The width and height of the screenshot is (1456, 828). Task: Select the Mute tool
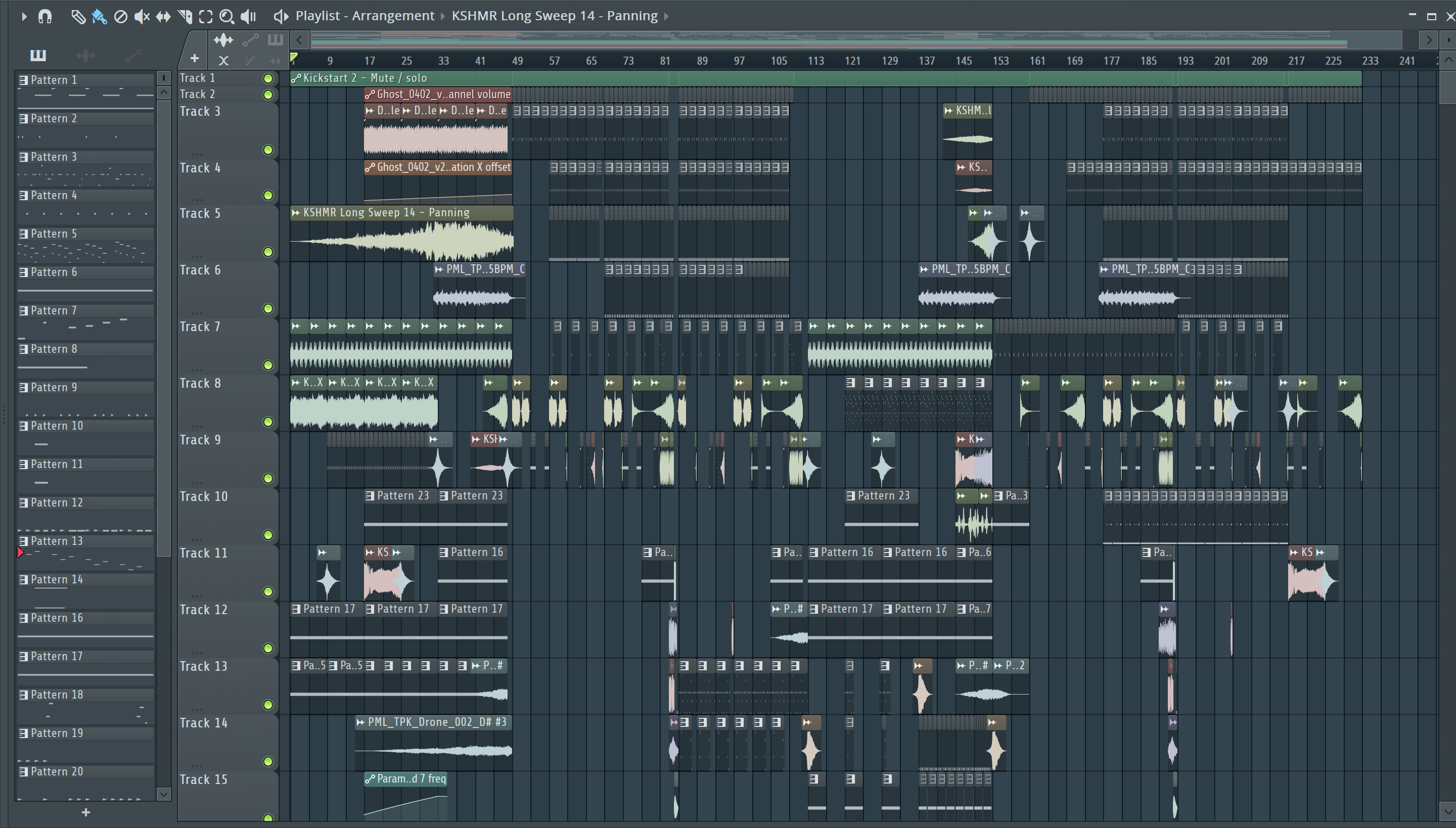tap(142, 17)
